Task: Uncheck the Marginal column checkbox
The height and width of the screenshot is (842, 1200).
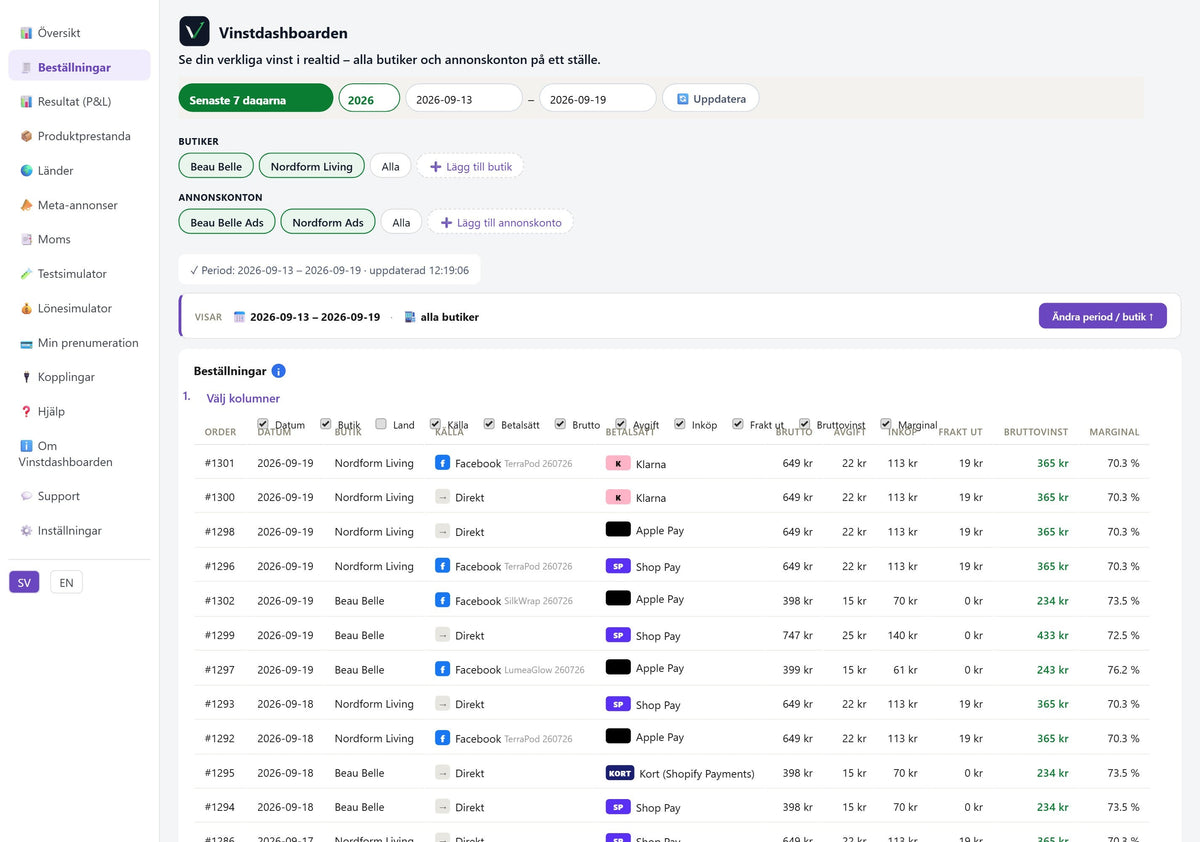Action: [886, 424]
